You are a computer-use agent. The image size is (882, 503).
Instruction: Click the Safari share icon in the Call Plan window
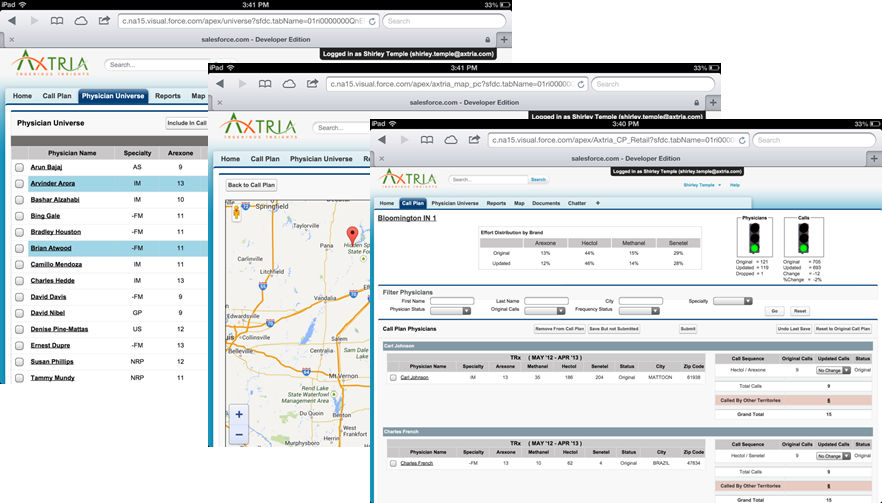474,140
